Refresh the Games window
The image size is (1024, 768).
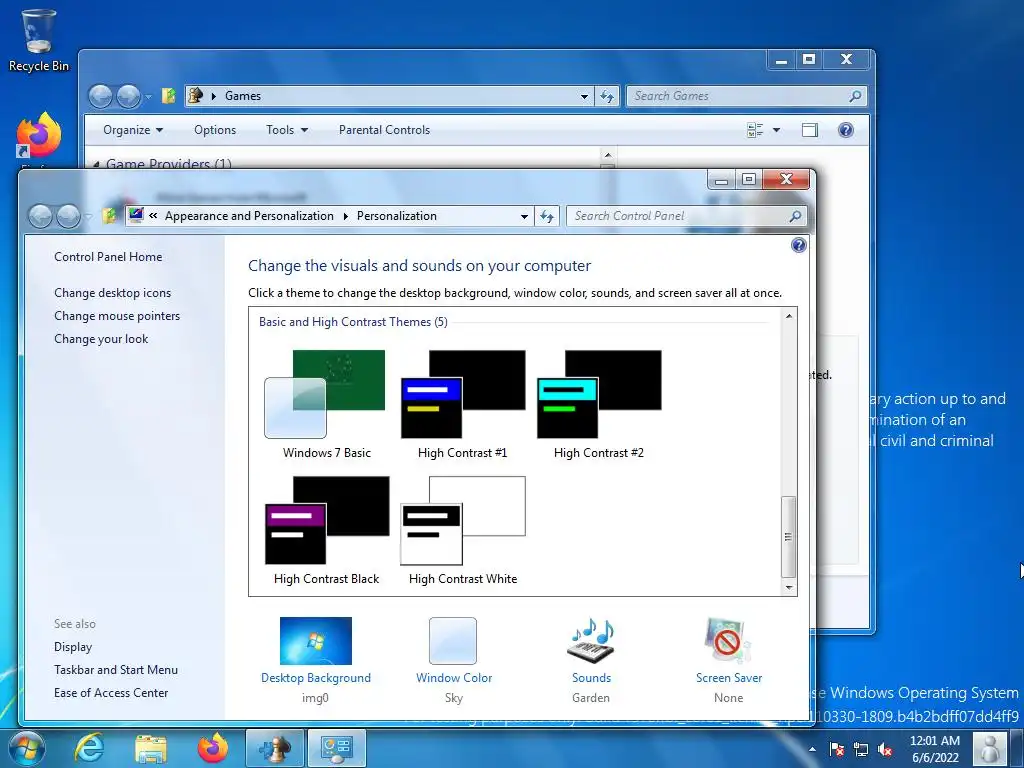(607, 96)
